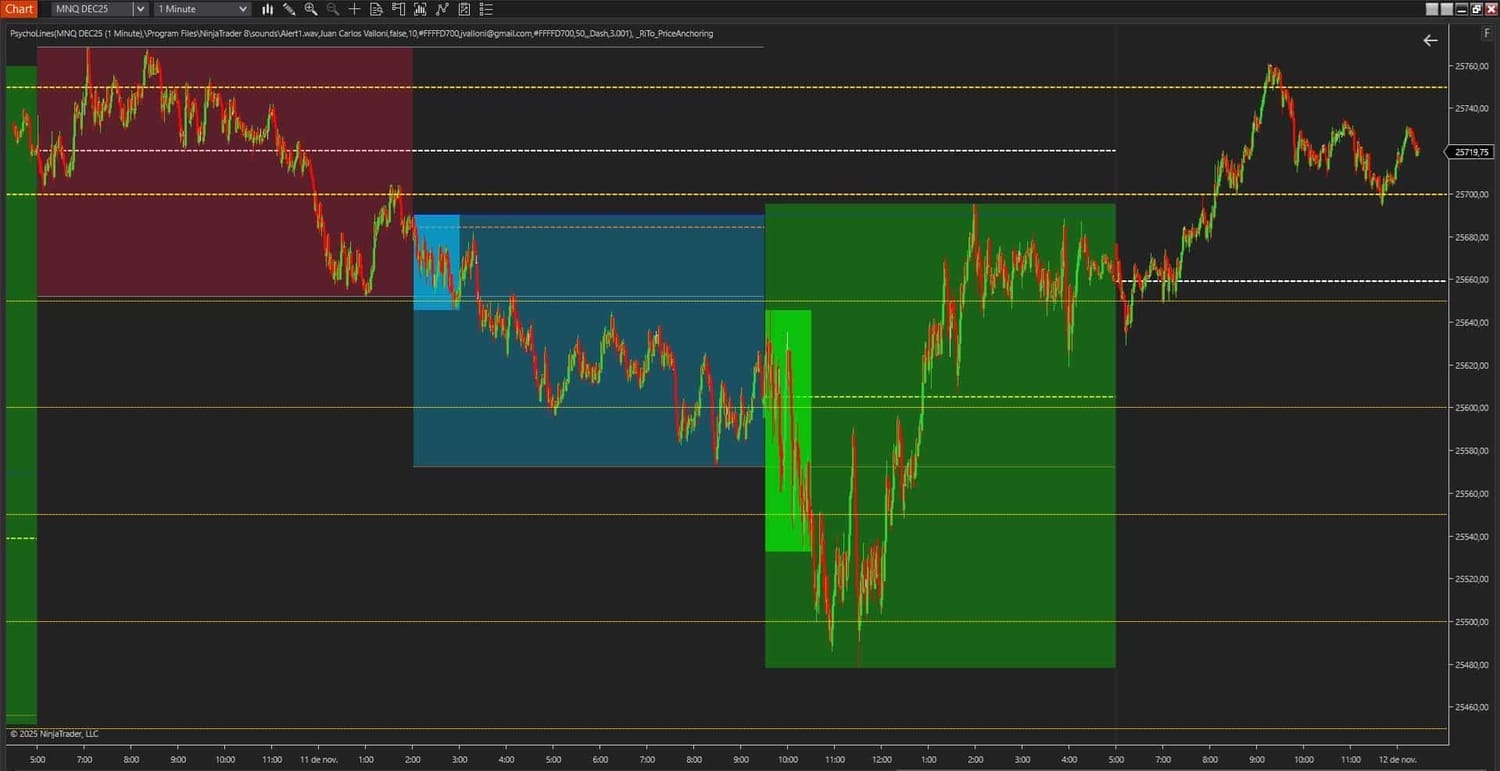
Task: Click the zoom out magnifier icon
Action: (332, 9)
